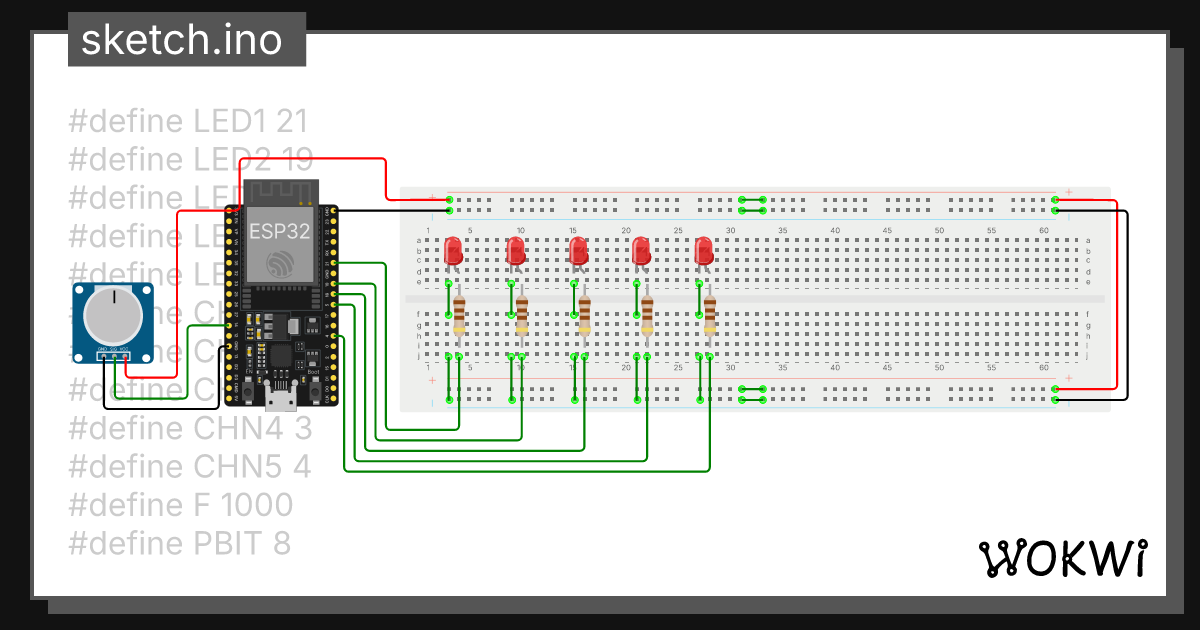Select the rightmost resistor
1200x630 pixels.
point(710,315)
